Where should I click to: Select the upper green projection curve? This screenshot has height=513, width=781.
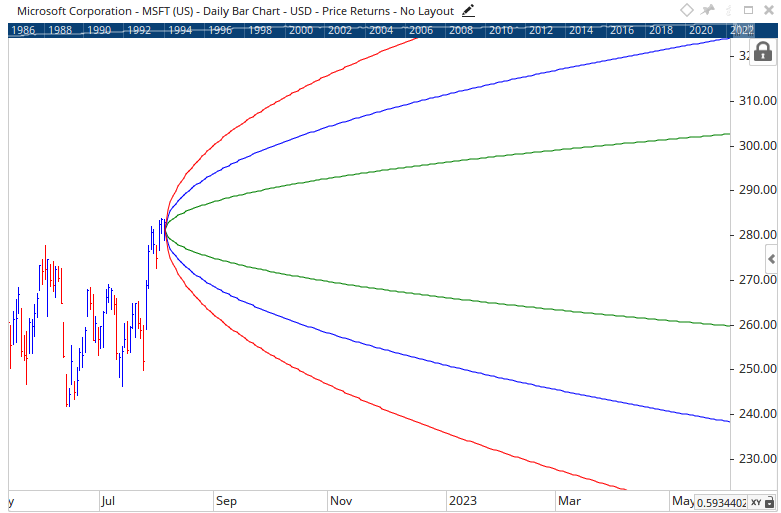coord(448,164)
